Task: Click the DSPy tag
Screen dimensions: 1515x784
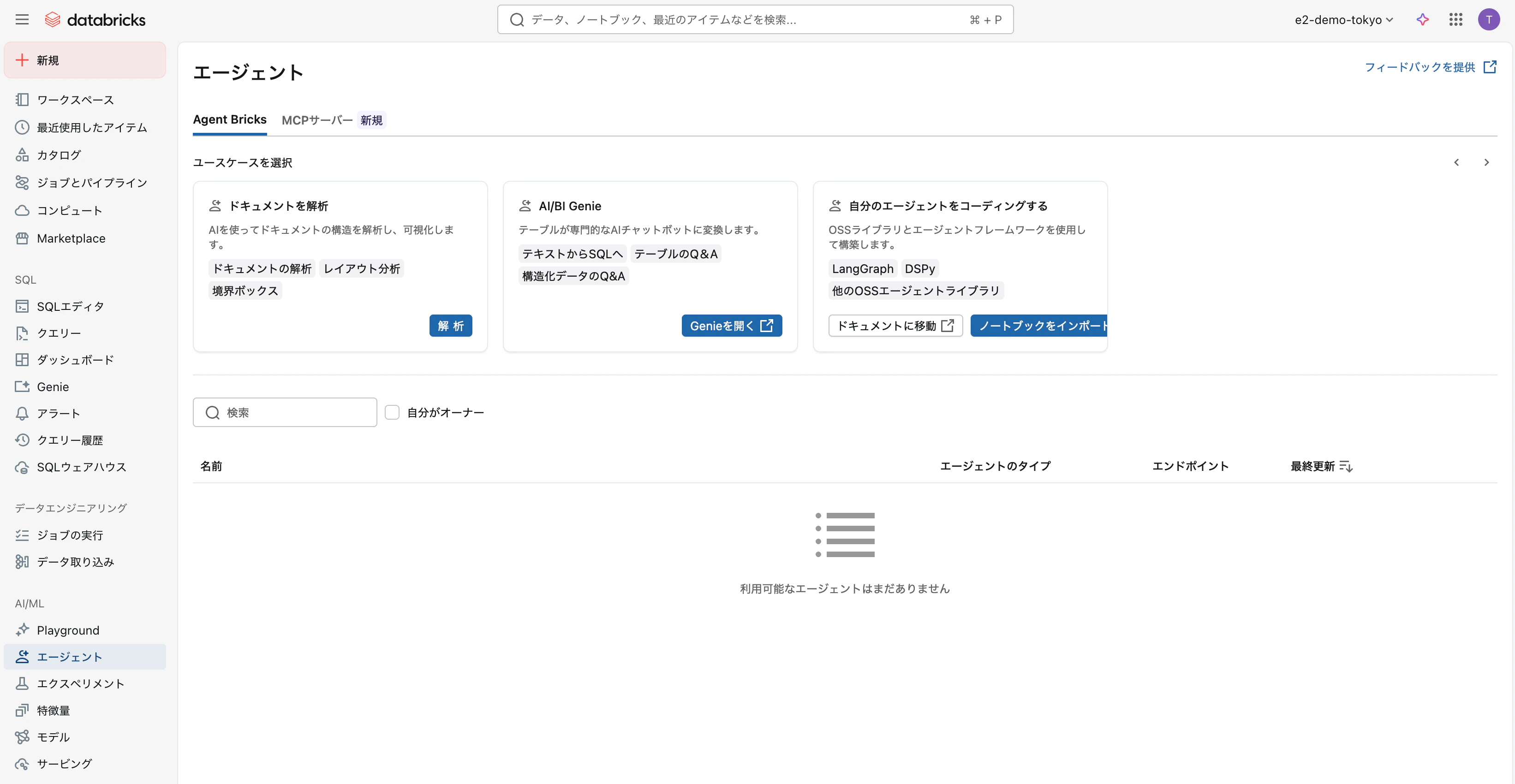Action: (x=920, y=269)
